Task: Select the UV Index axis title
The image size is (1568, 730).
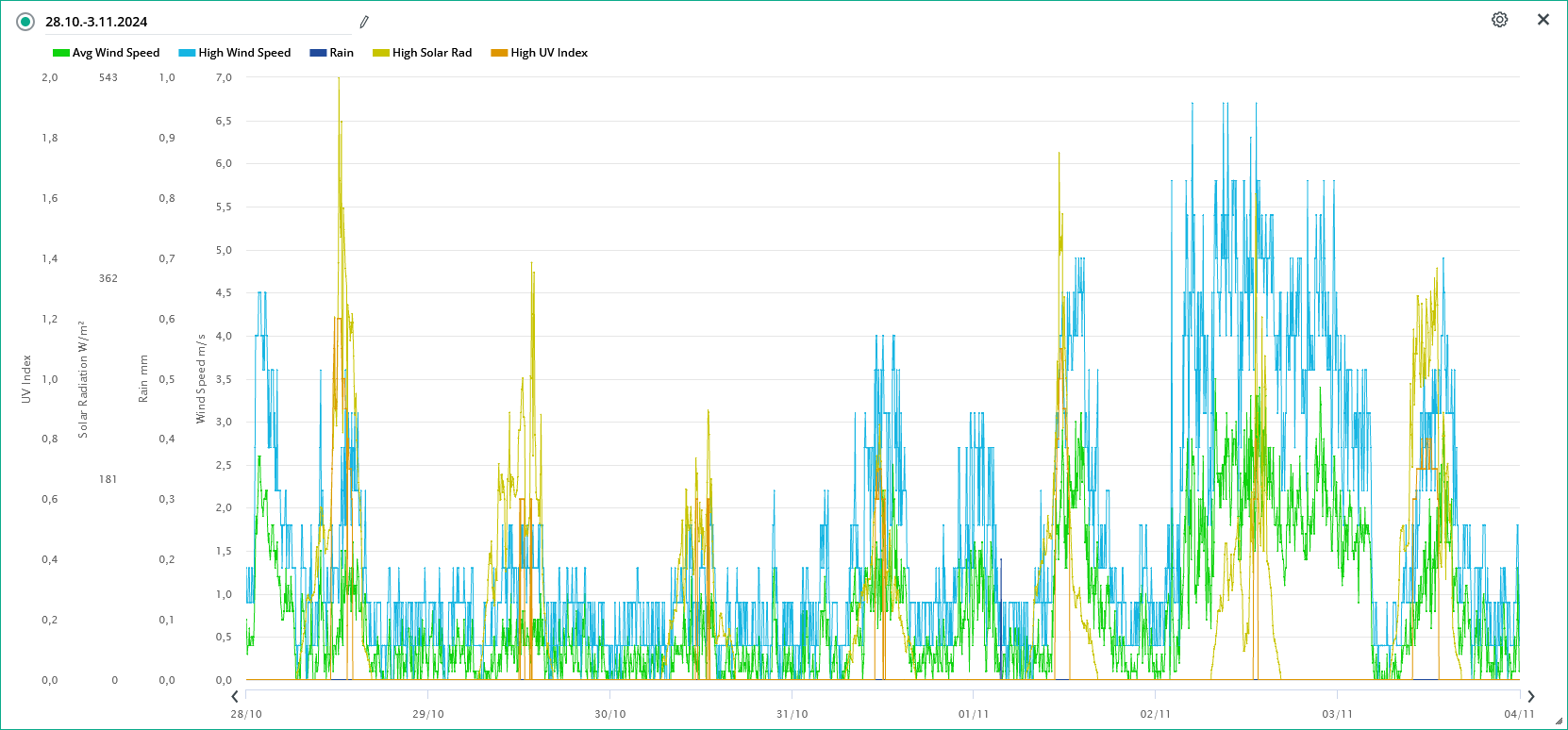Action: (26, 379)
